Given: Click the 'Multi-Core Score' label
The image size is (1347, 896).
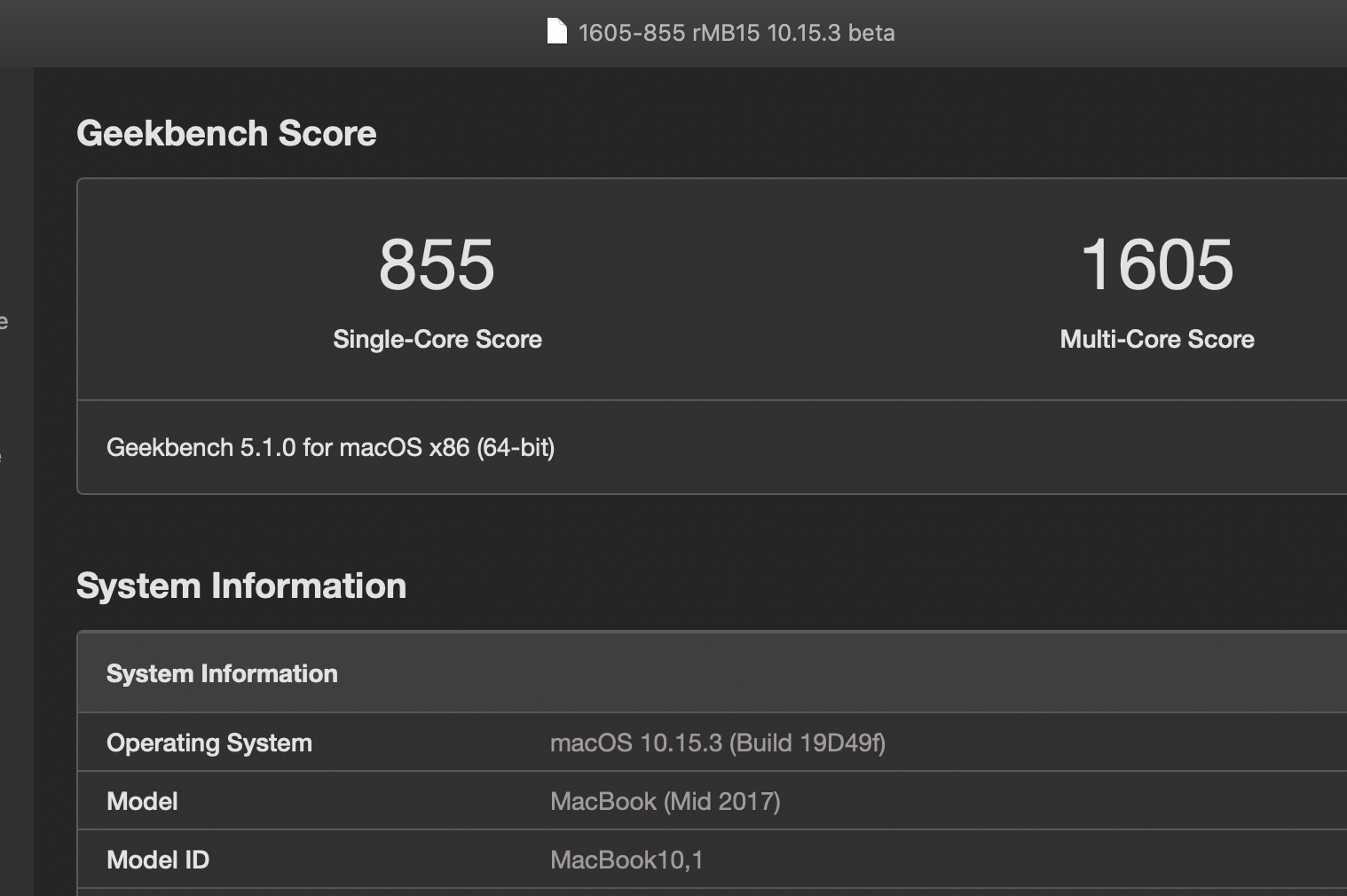Looking at the screenshot, I should coord(1157,339).
